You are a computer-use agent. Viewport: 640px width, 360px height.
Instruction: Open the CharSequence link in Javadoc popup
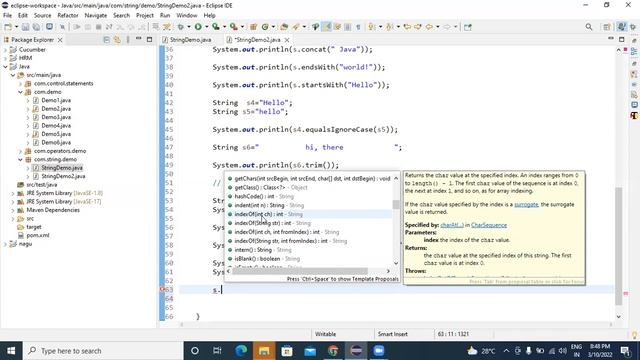pyautogui.click(x=489, y=225)
